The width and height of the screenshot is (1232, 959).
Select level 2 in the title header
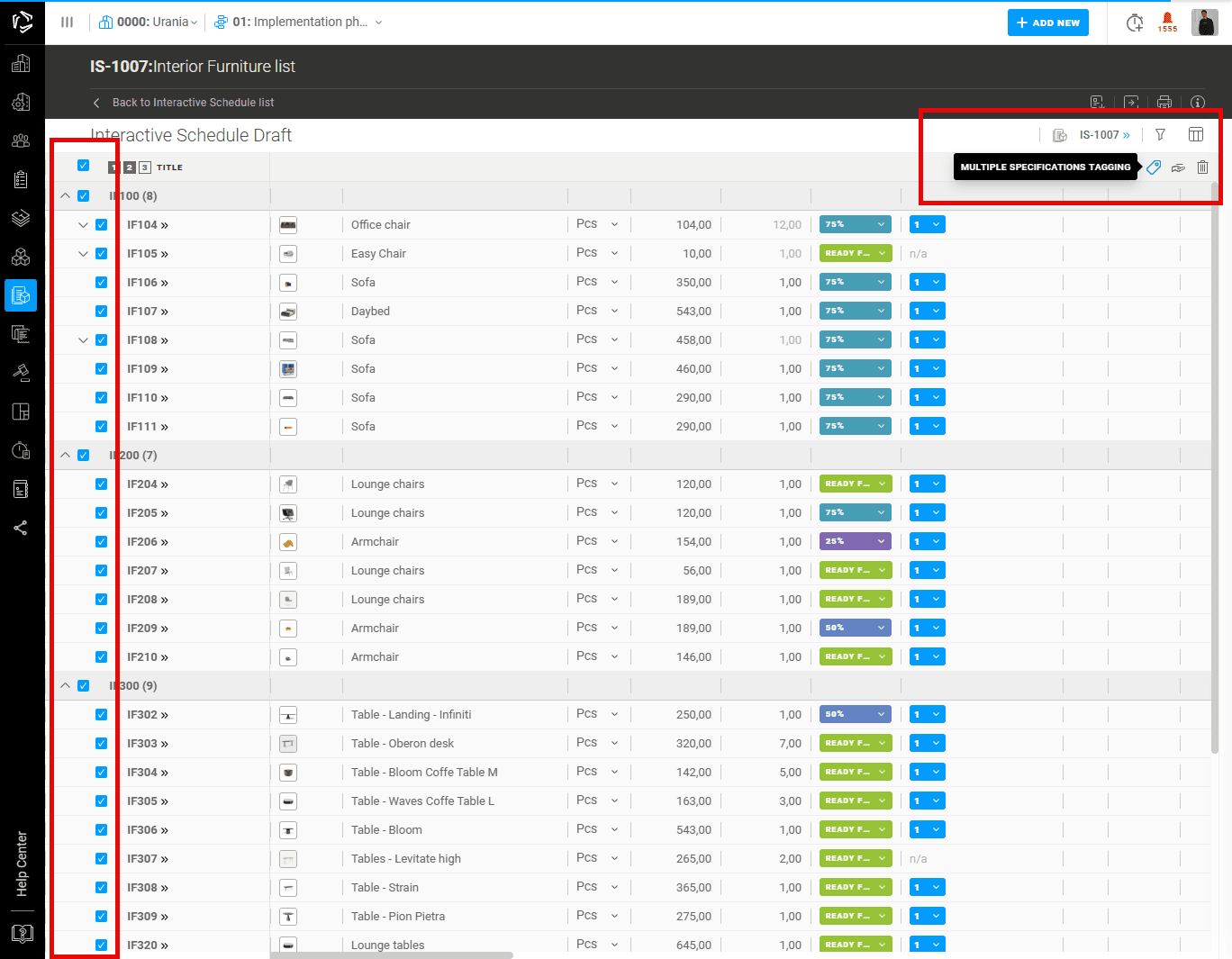click(x=130, y=167)
